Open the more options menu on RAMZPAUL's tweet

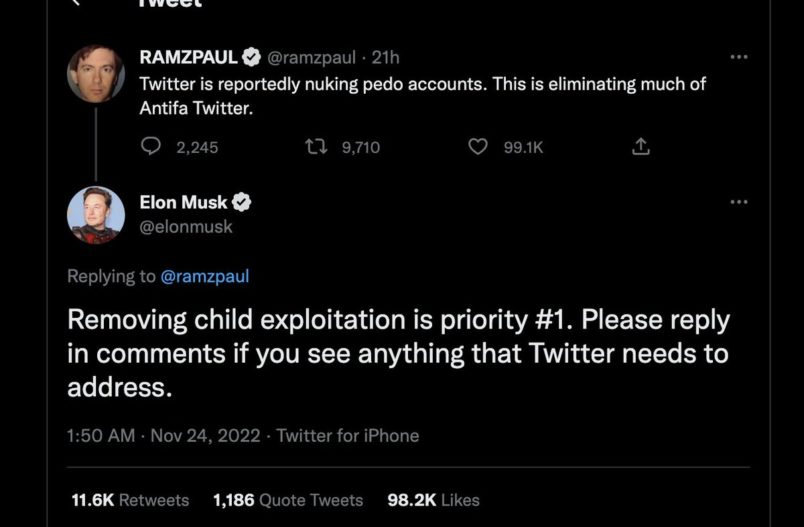point(739,57)
